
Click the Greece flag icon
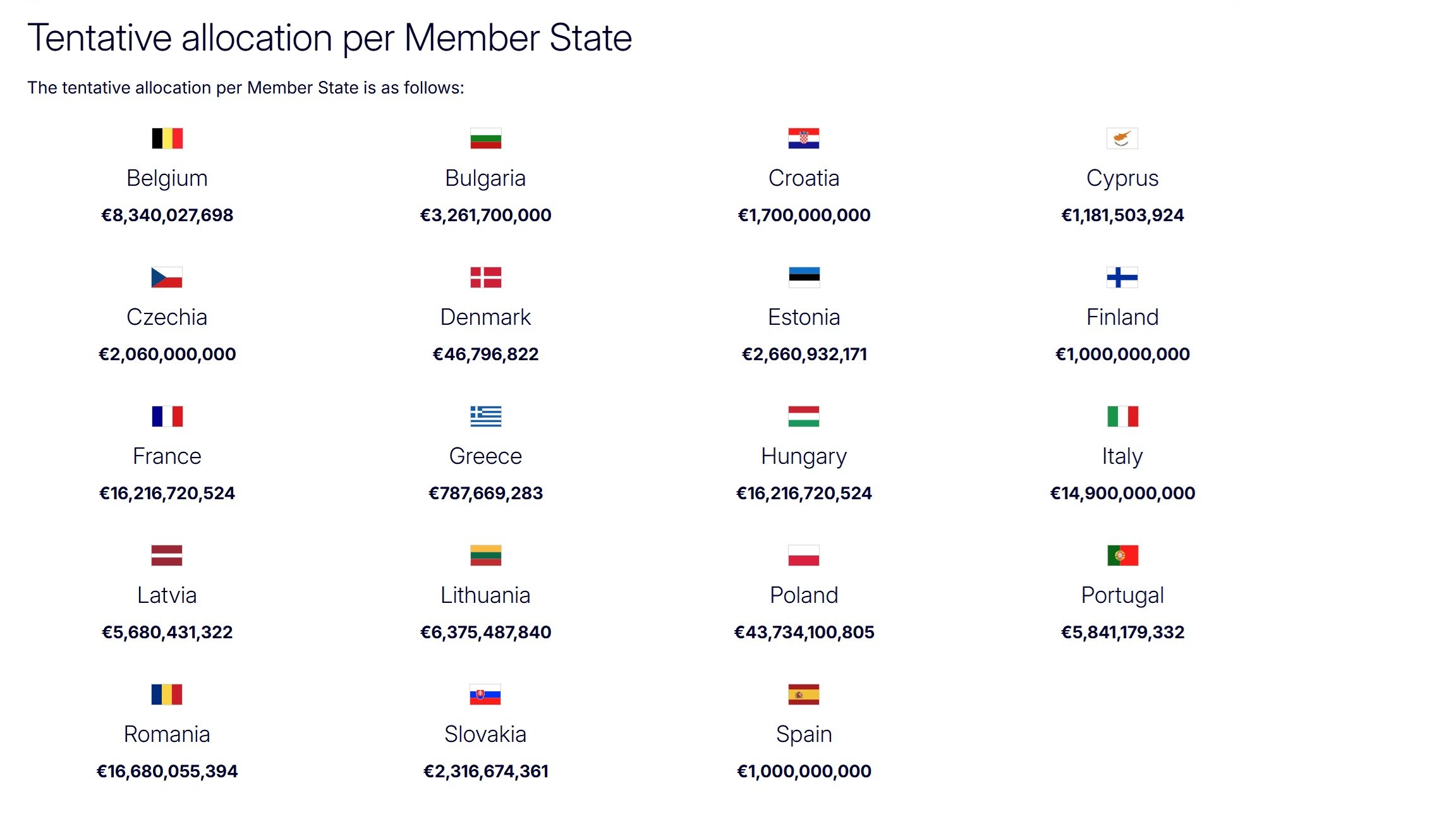[485, 416]
